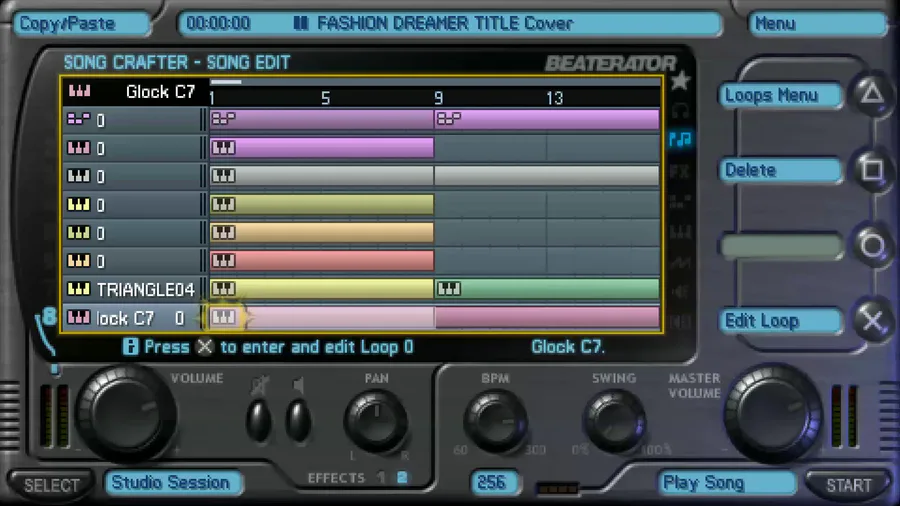The width and height of the screenshot is (900, 506).
Task: Click the keyboard icon beside Glock C7 header
Action: (80, 91)
